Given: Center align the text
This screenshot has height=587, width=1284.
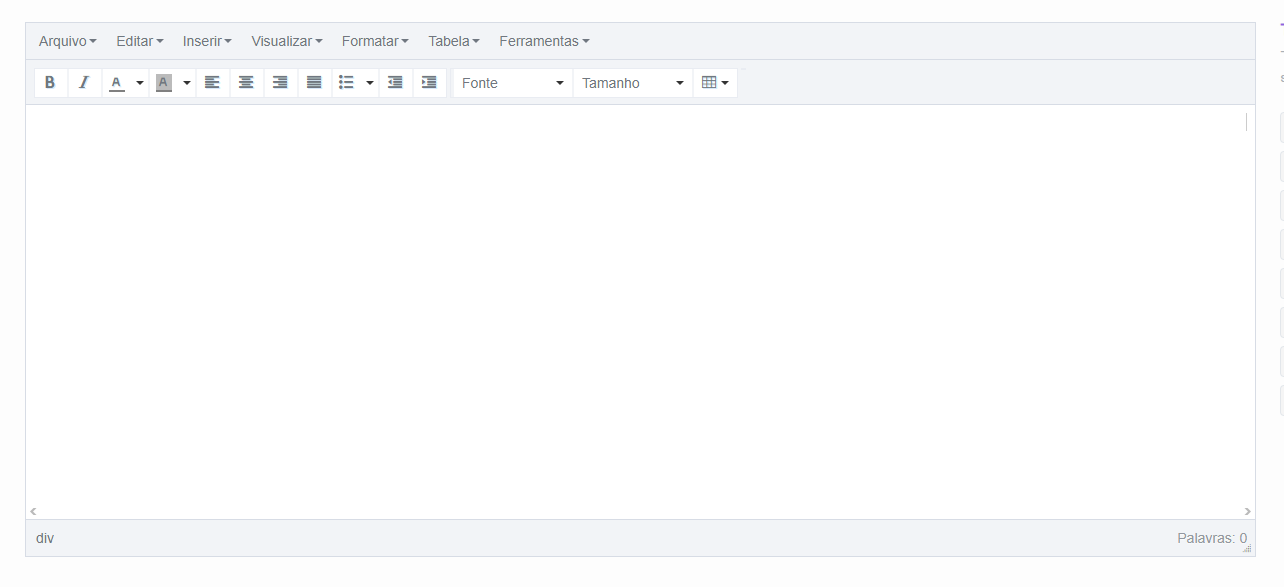Looking at the screenshot, I should click(246, 83).
